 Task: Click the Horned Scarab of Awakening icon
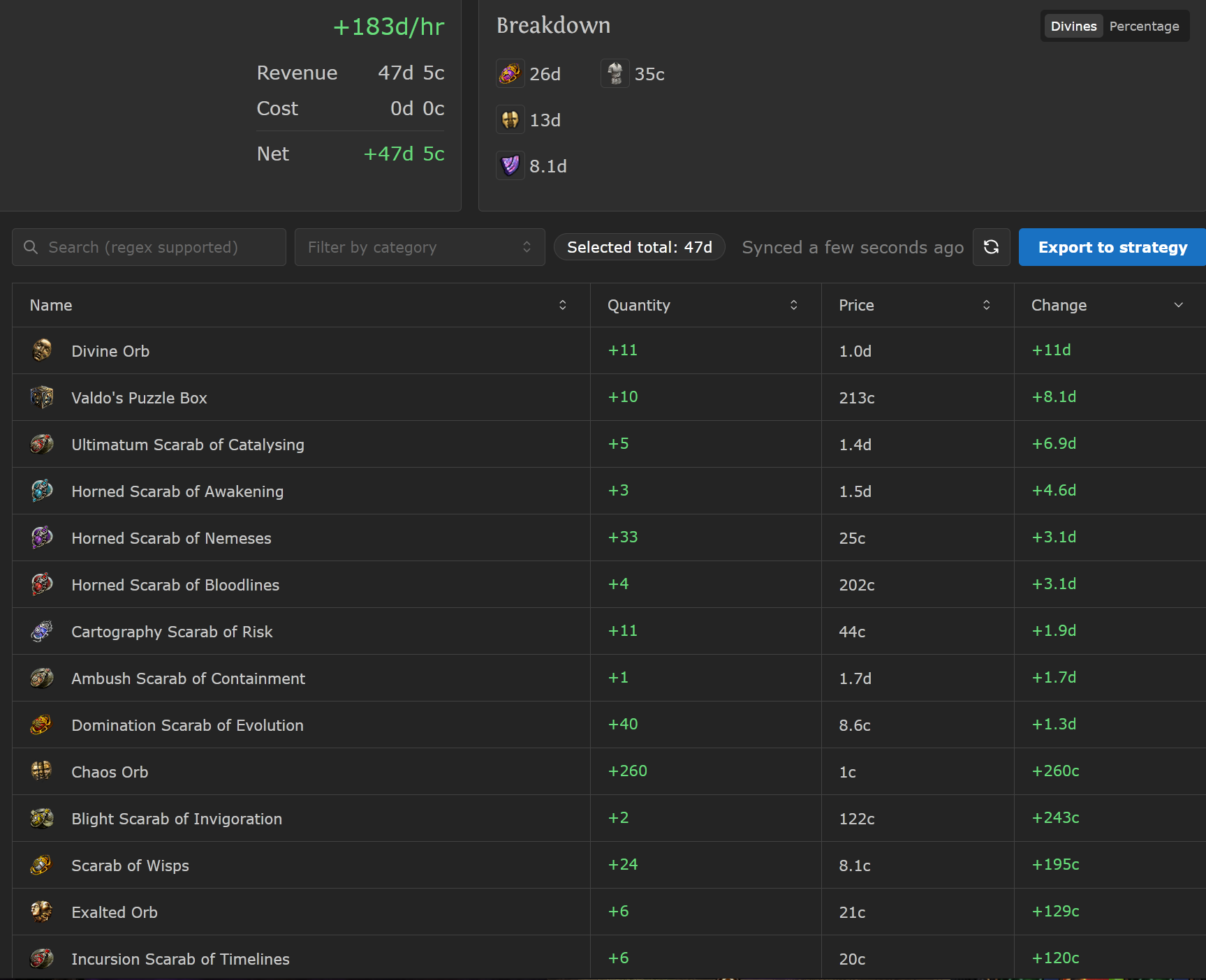pos(42,491)
